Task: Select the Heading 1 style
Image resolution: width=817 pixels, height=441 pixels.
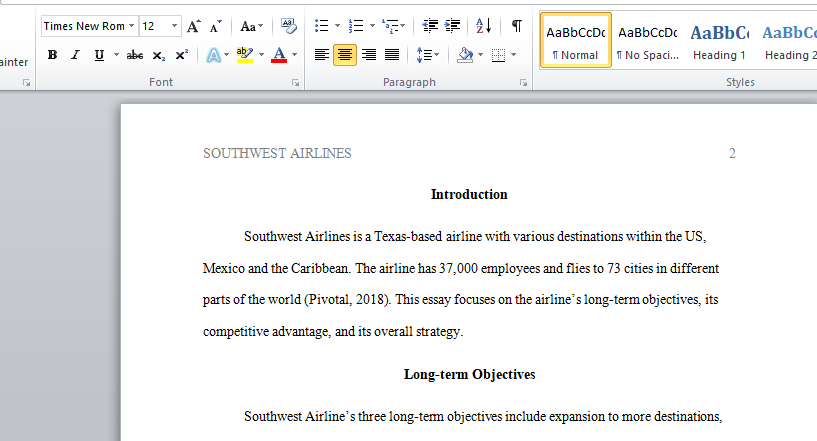Action: tap(720, 41)
